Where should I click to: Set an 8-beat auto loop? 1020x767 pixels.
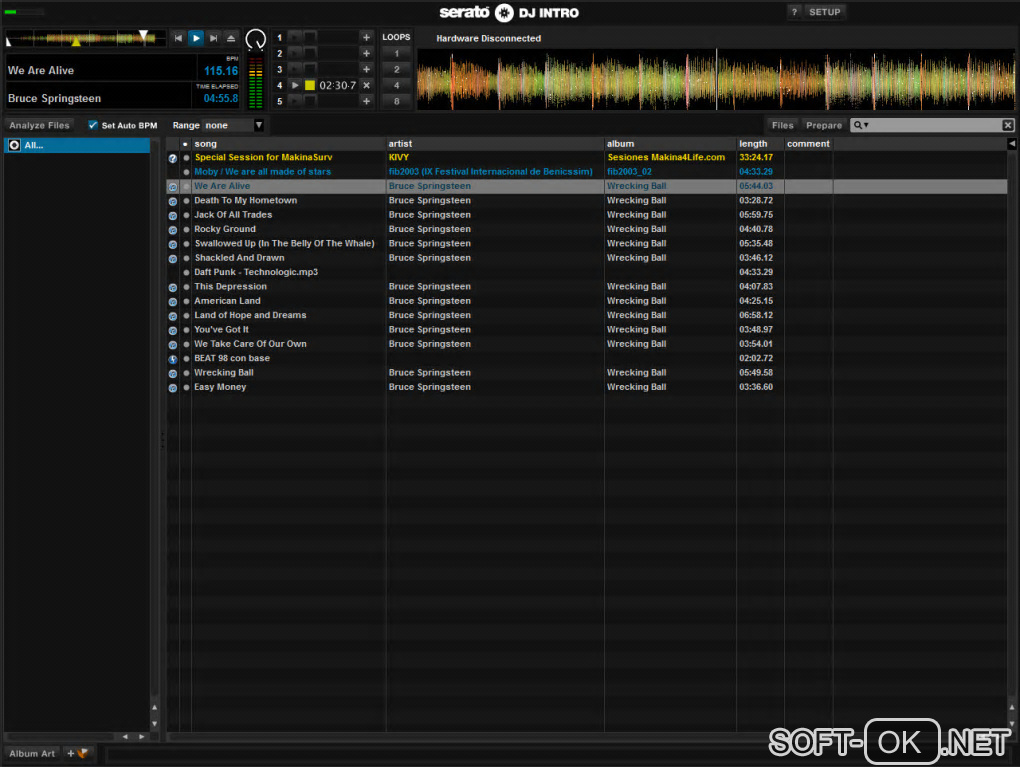coord(396,101)
